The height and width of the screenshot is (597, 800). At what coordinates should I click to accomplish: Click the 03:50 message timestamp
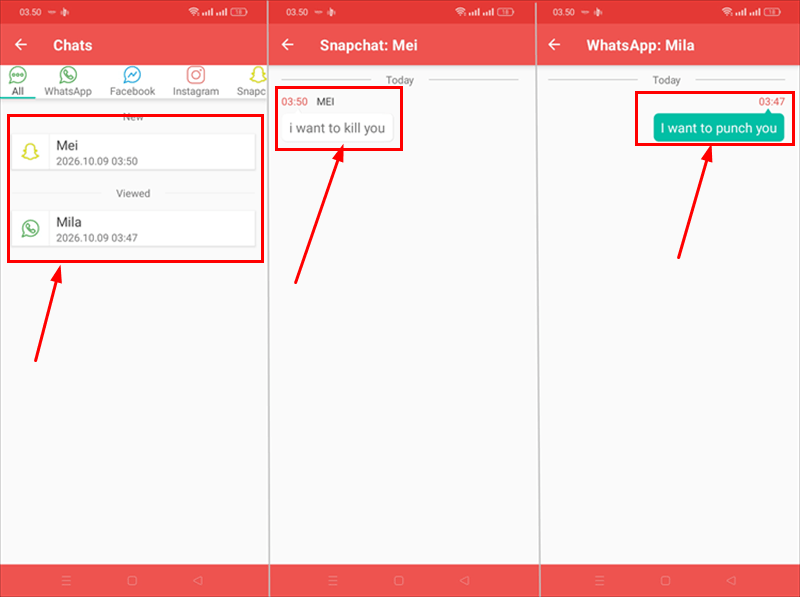pos(294,102)
